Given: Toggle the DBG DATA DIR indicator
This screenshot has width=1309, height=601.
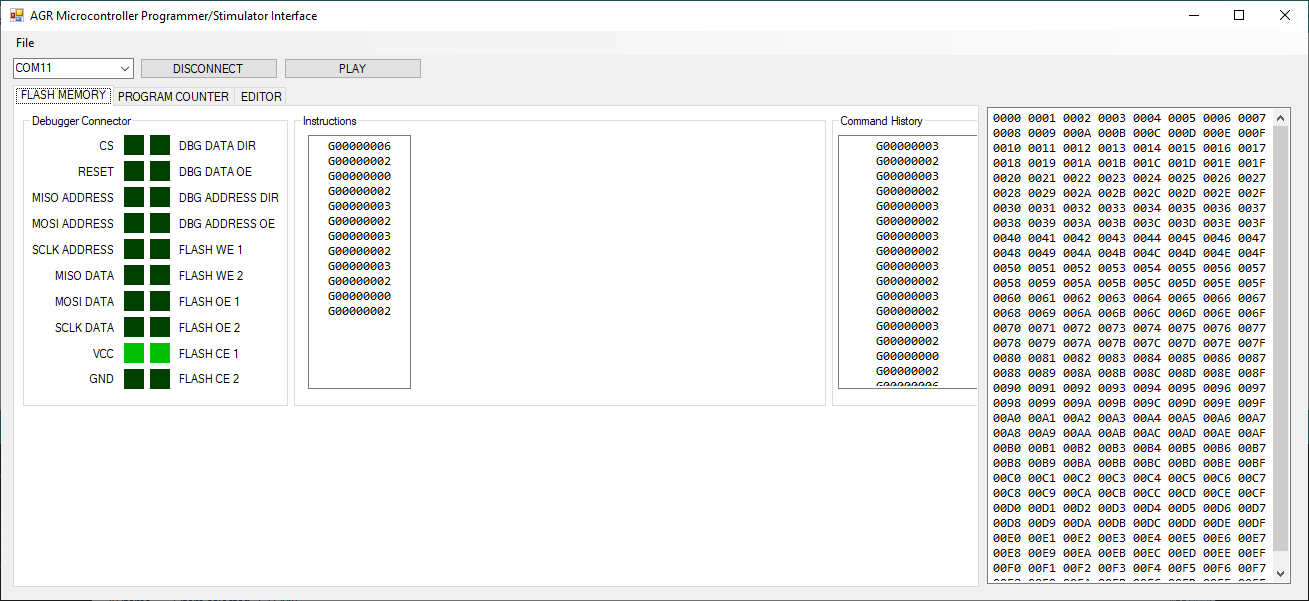Looking at the screenshot, I should coord(160,145).
